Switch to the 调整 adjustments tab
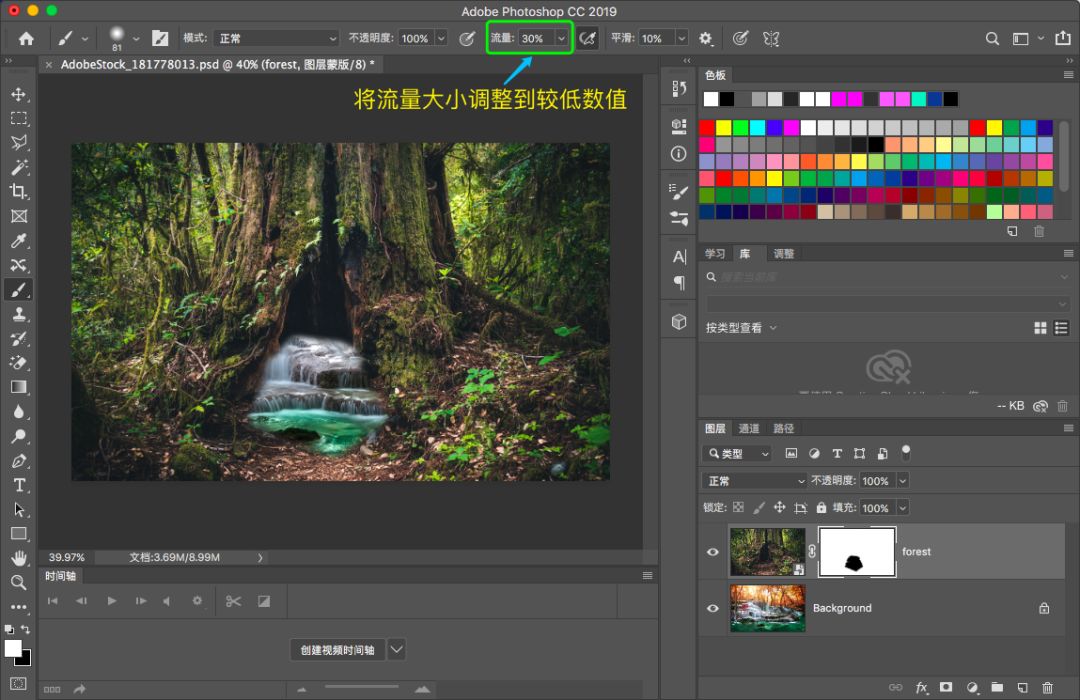The image size is (1080, 700). click(784, 254)
